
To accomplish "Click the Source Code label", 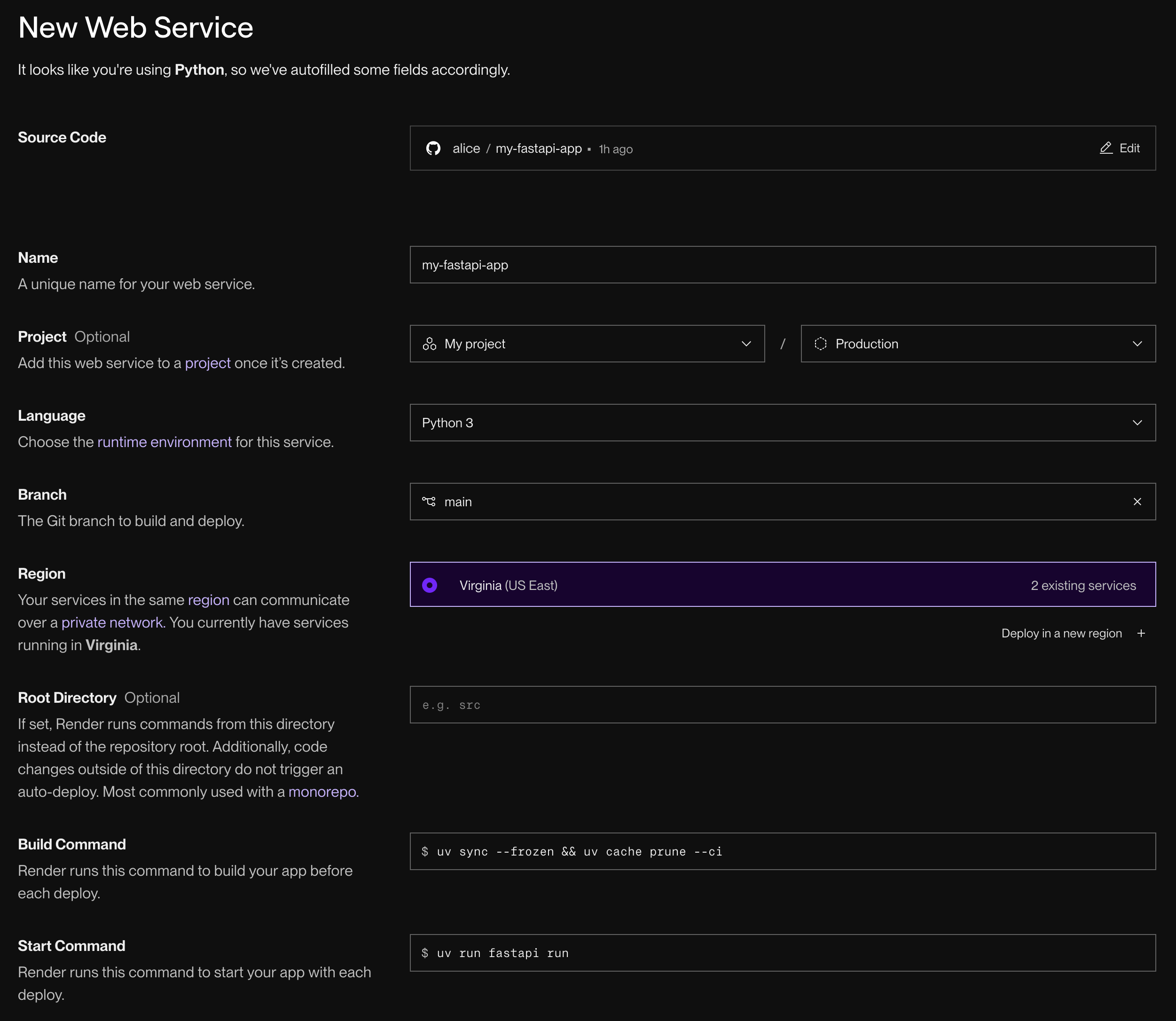I will tap(62, 137).
